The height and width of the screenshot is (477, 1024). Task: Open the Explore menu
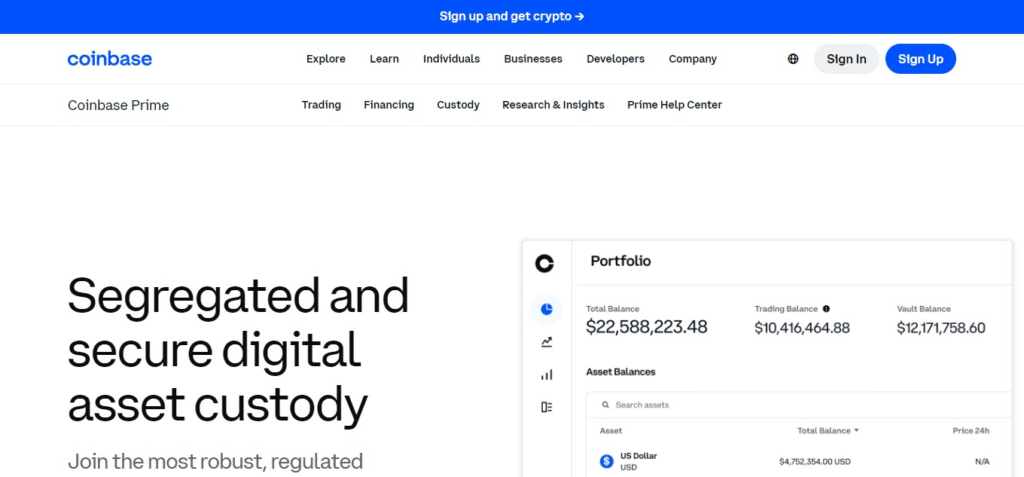point(326,59)
